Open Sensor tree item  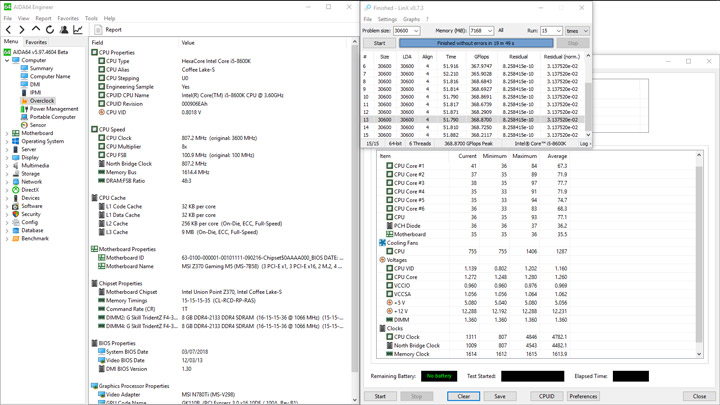pos(38,125)
